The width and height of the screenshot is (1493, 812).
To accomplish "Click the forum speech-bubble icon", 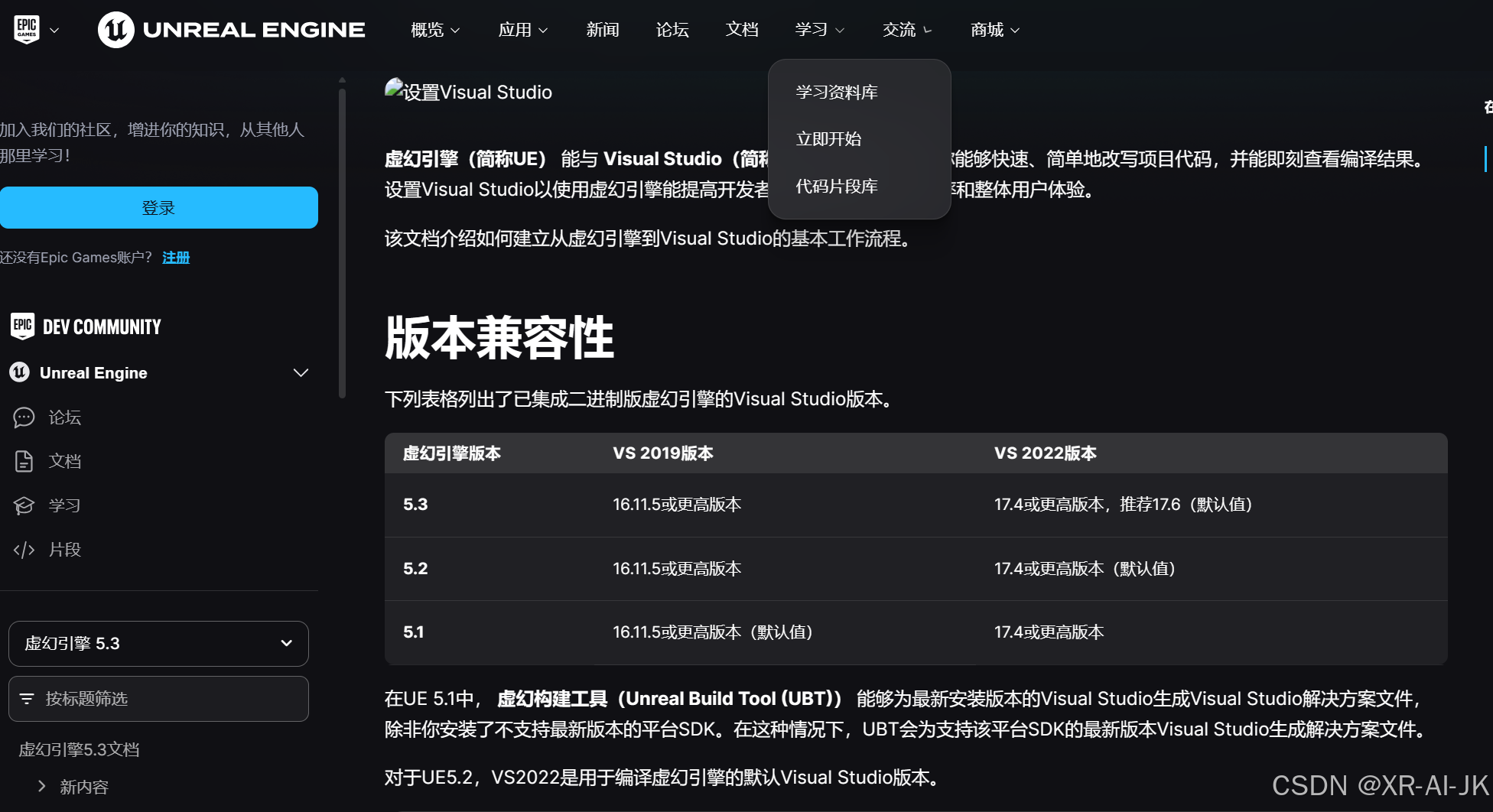I will (24, 417).
